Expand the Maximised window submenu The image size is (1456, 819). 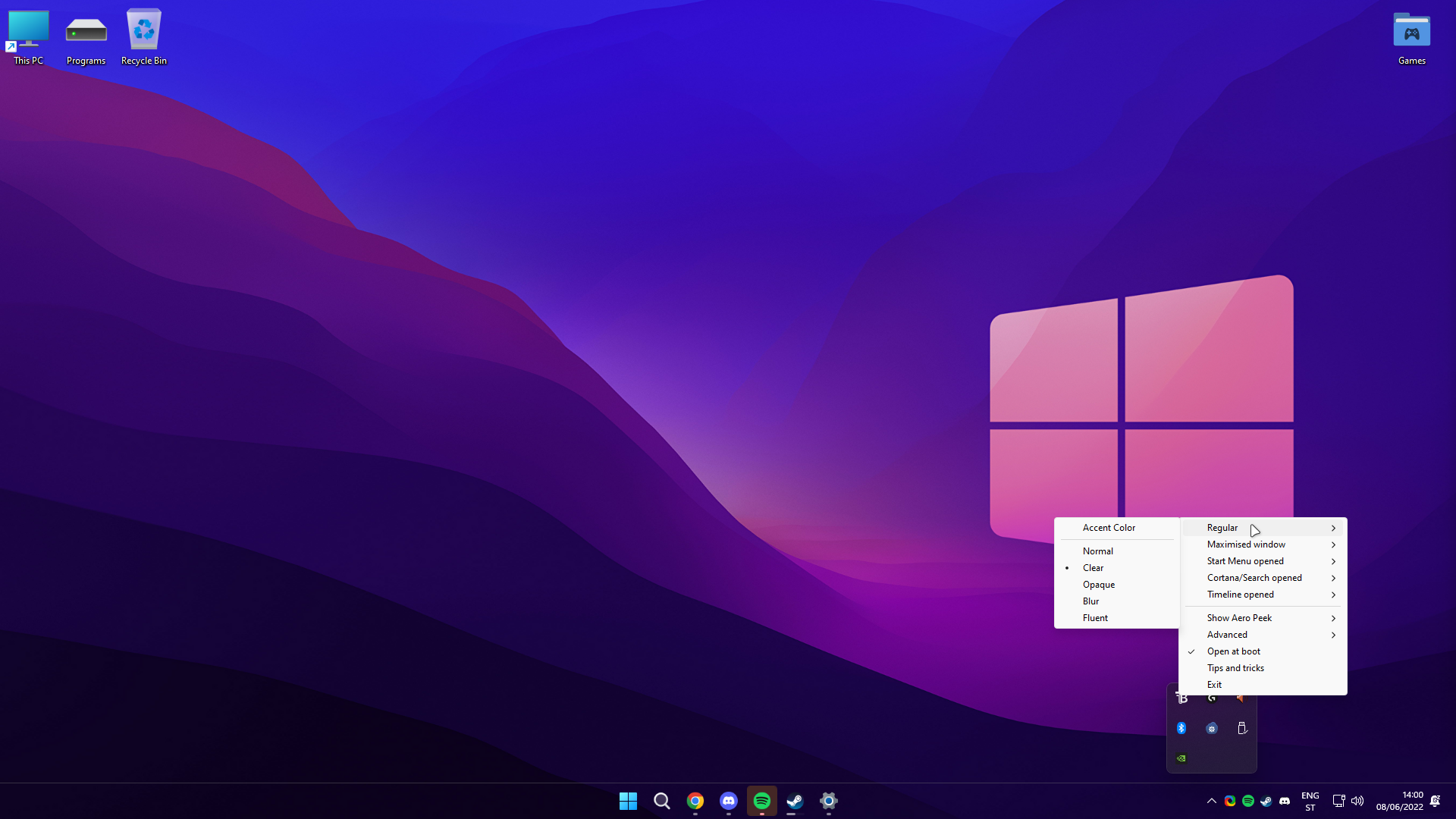(x=1245, y=544)
